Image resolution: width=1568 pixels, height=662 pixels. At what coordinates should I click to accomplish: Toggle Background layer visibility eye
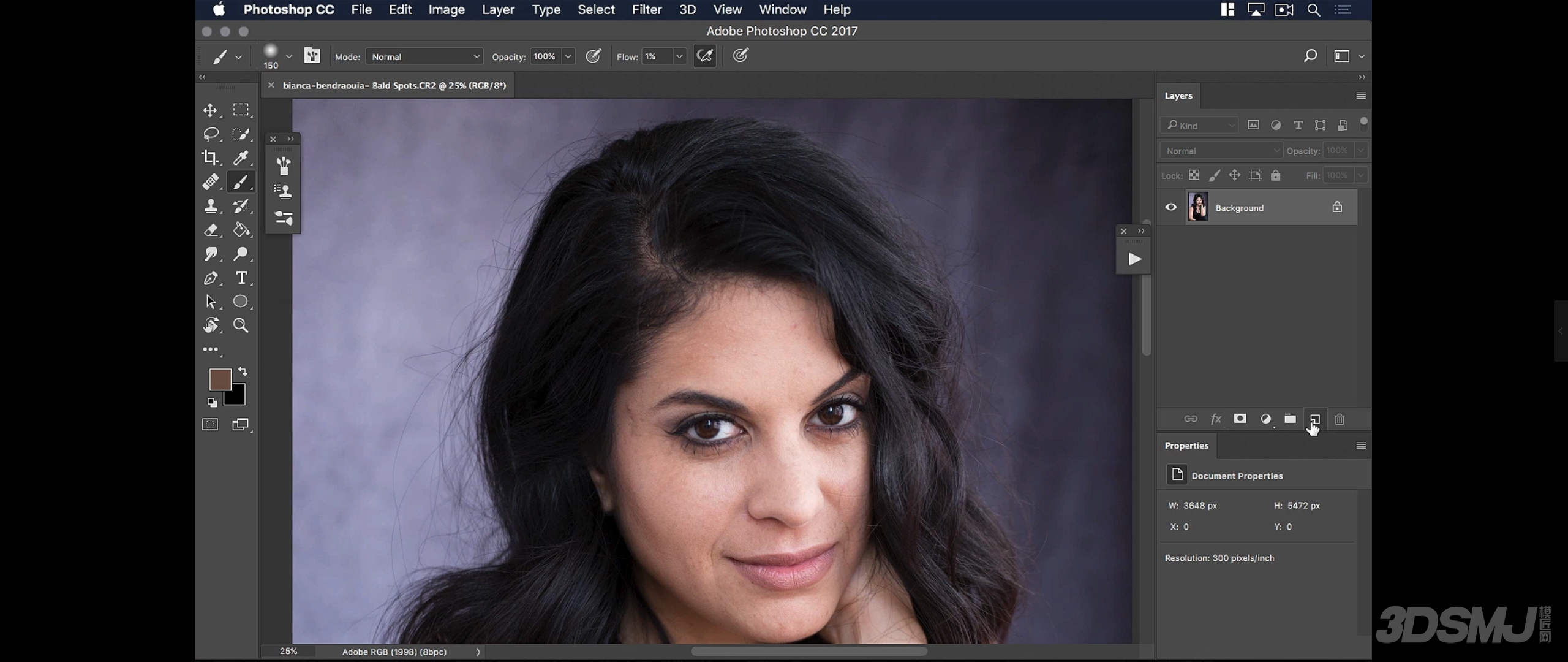click(1170, 207)
